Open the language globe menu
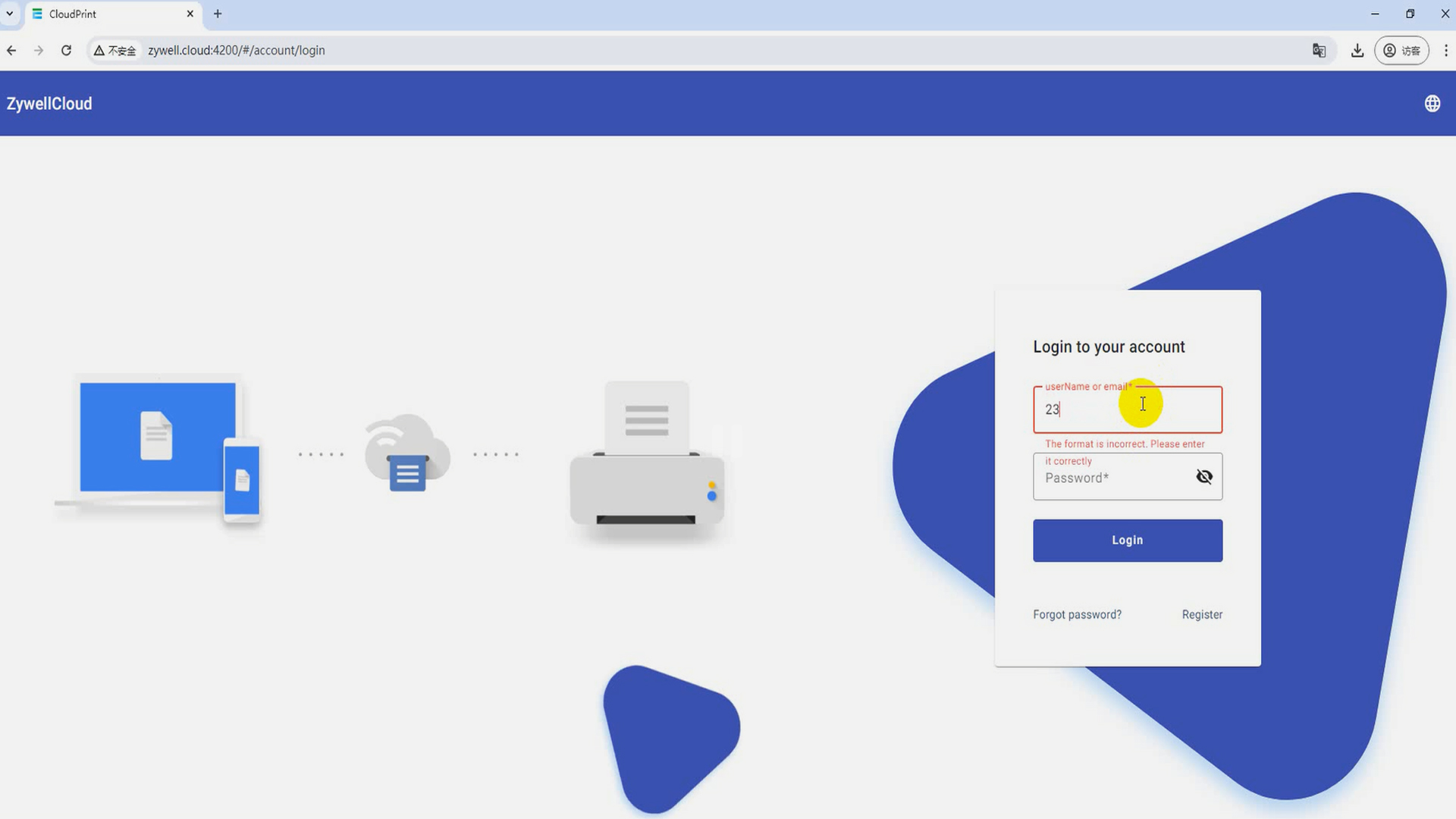The width and height of the screenshot is (1456, 819). (1432, 104)
